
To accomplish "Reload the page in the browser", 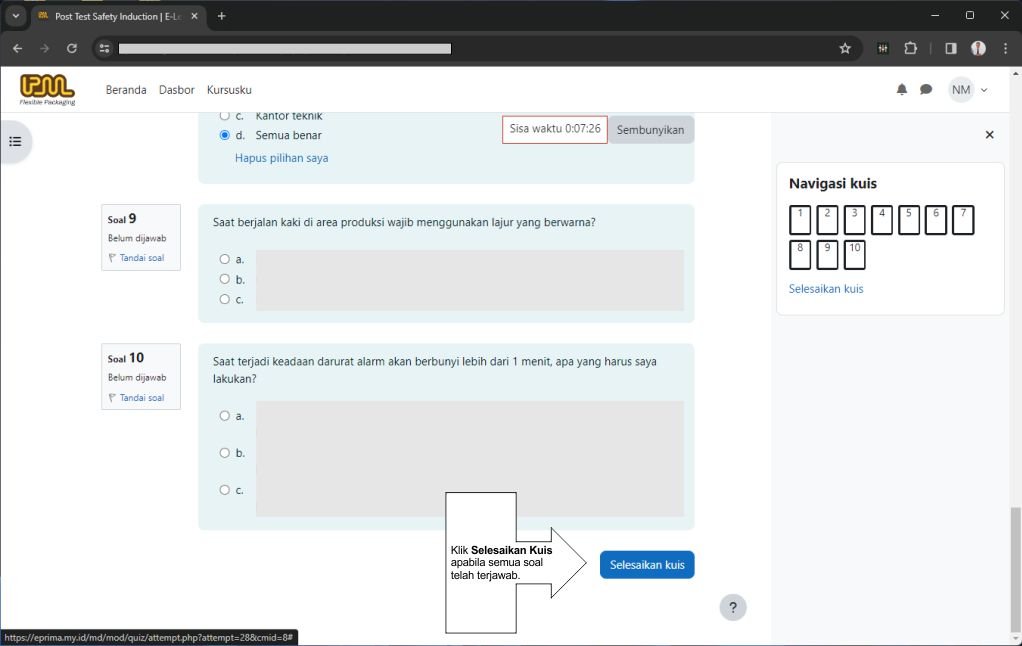I will [72, 48].
